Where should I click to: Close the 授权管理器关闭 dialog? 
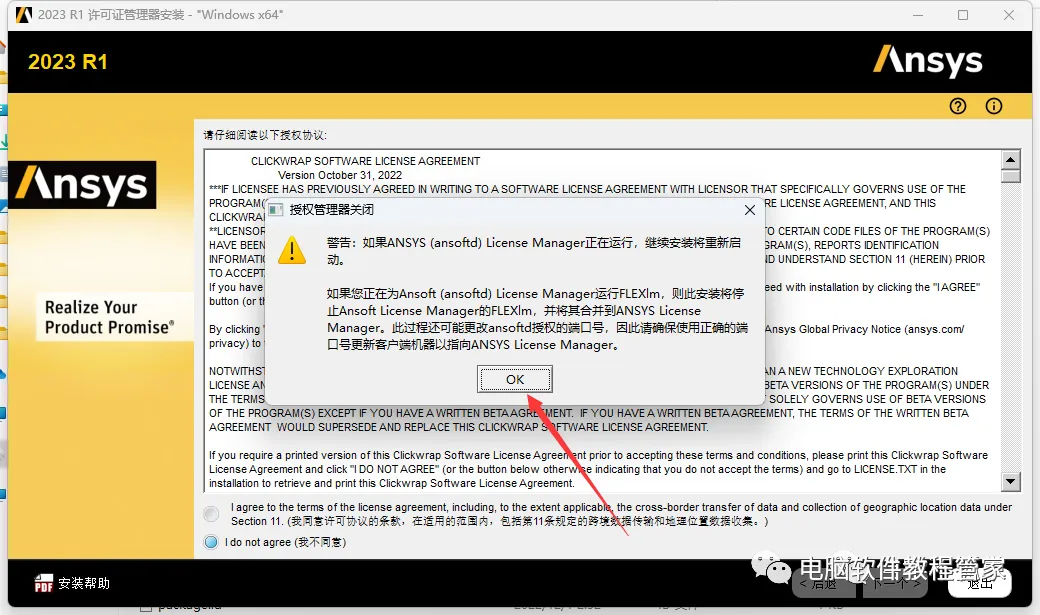coord(749,210)
